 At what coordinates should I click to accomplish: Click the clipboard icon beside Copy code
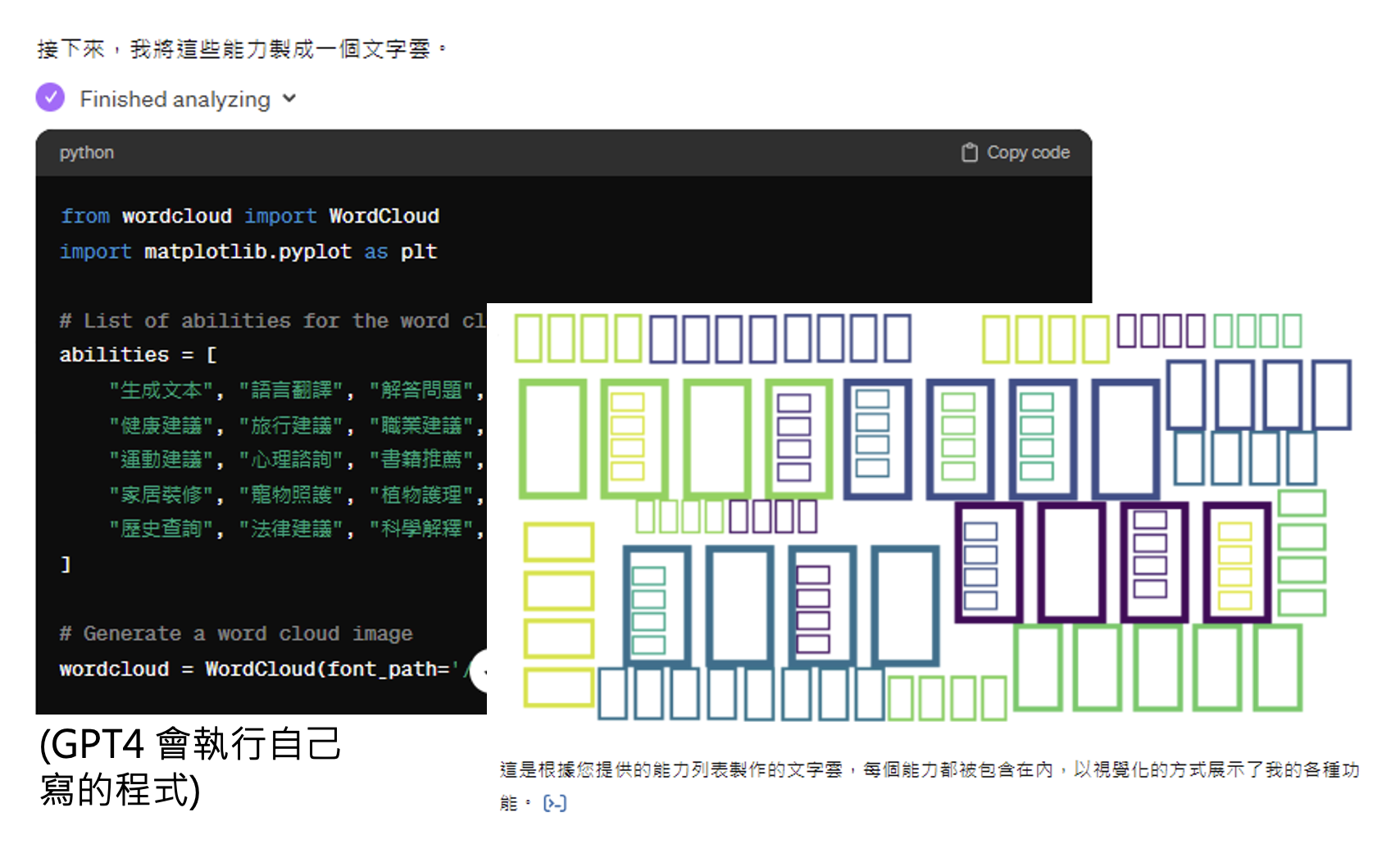(x=969, y=152)
